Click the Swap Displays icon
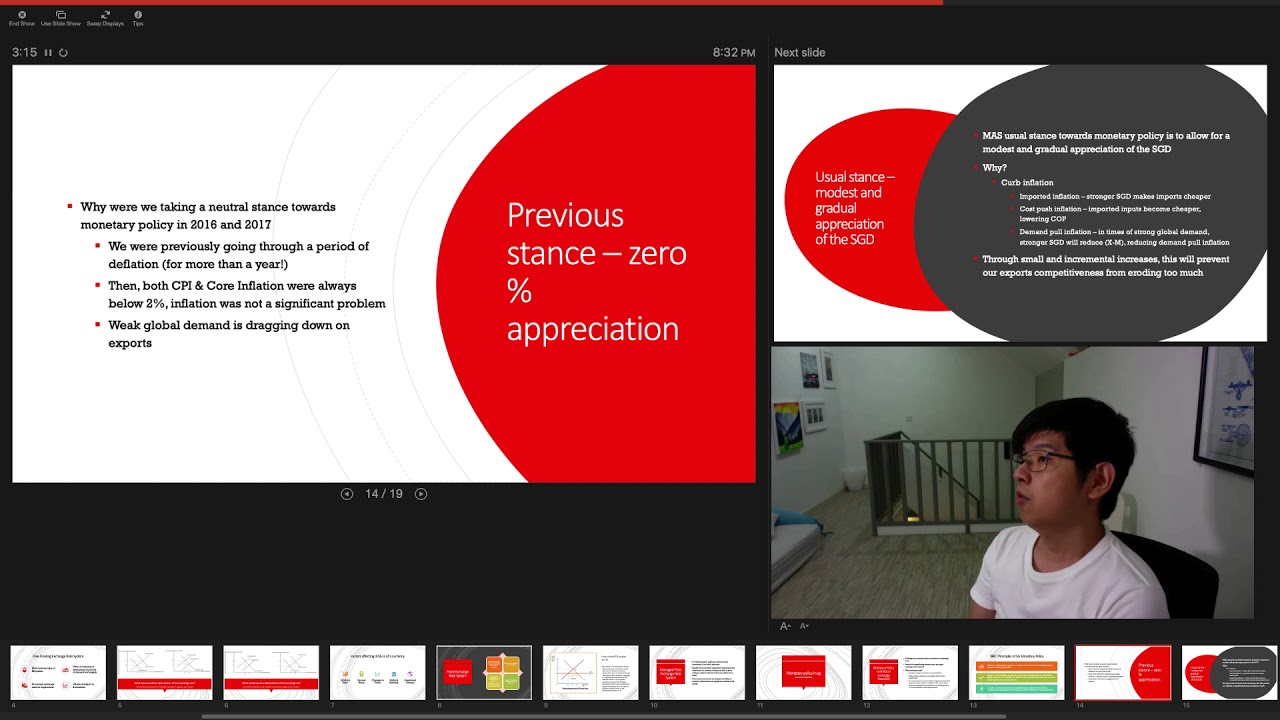This screenshot has height=720, width=1280. tap(105, 15)
